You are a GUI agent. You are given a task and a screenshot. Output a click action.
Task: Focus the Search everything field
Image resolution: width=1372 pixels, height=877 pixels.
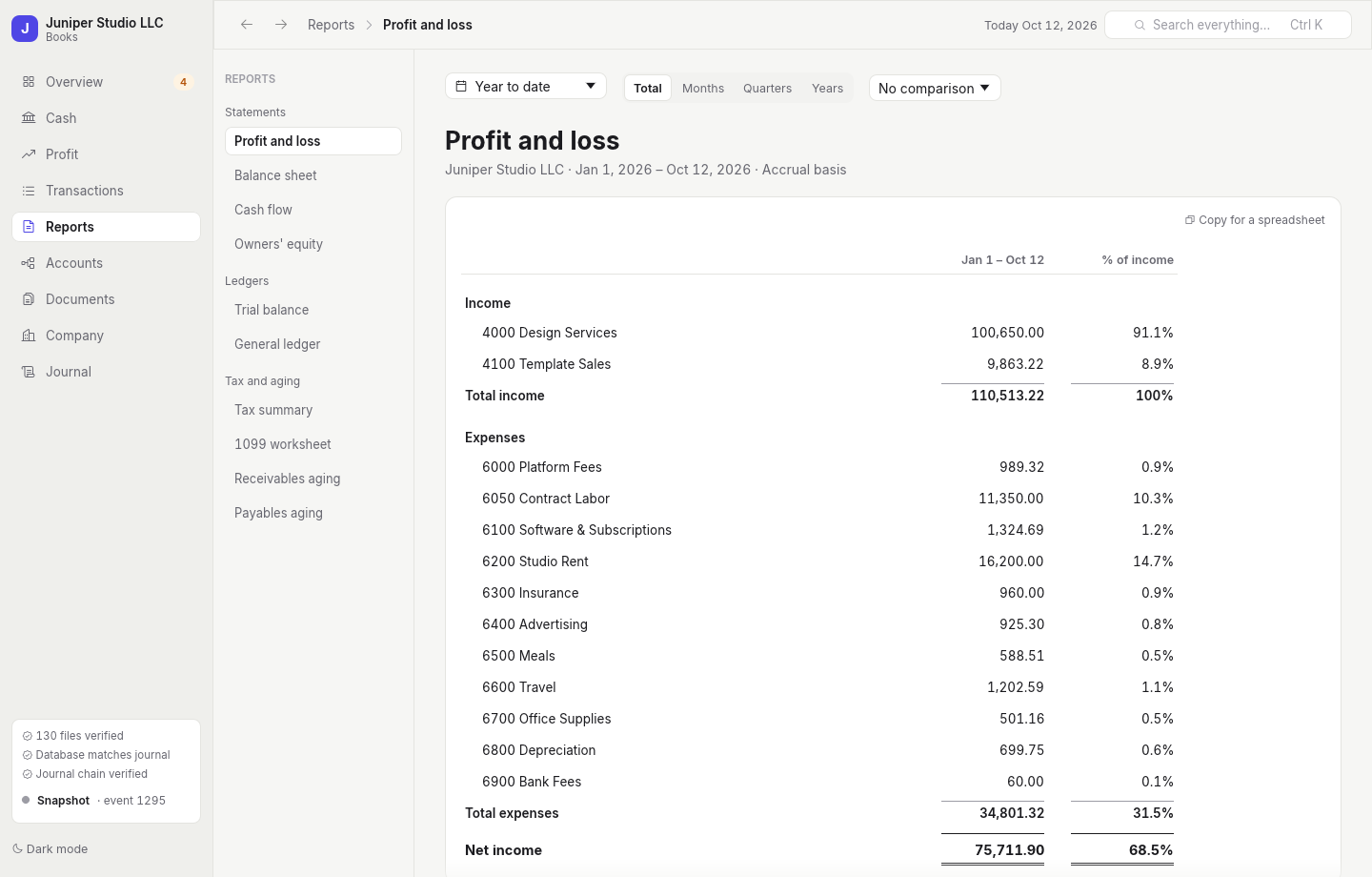pos(1228,25)
